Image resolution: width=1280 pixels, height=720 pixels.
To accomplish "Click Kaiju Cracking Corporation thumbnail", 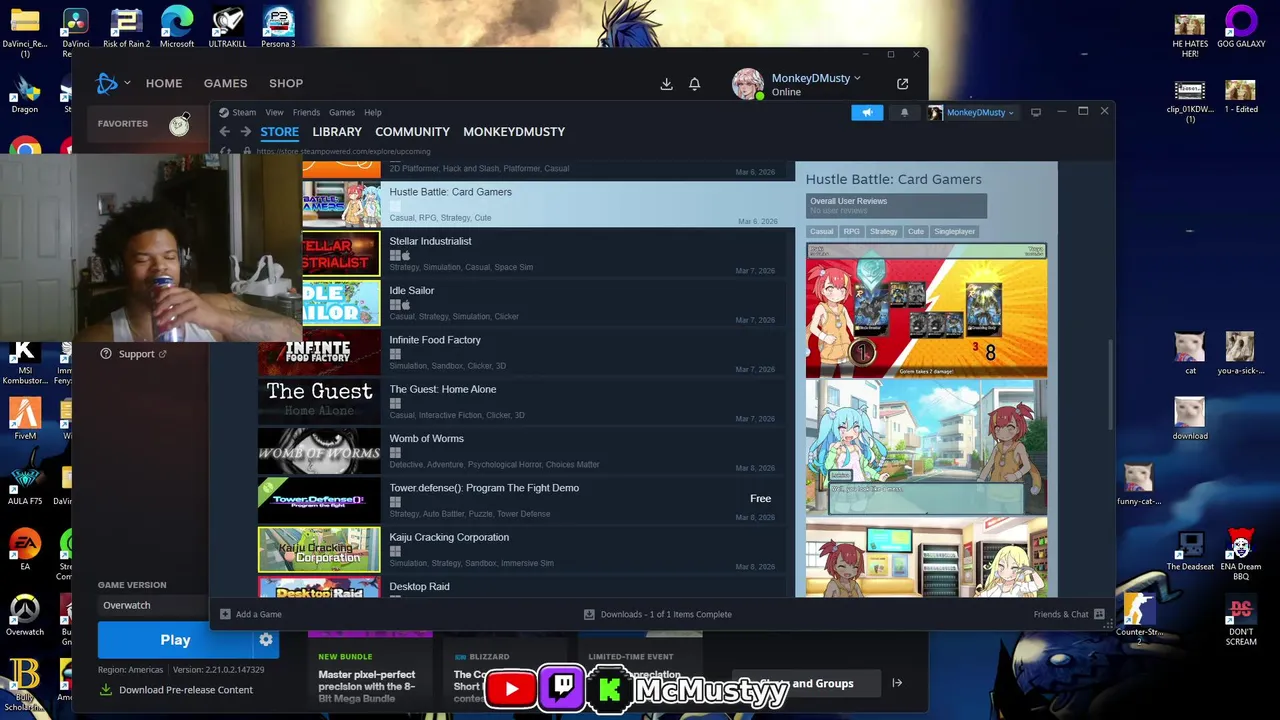I will (319, 550).
